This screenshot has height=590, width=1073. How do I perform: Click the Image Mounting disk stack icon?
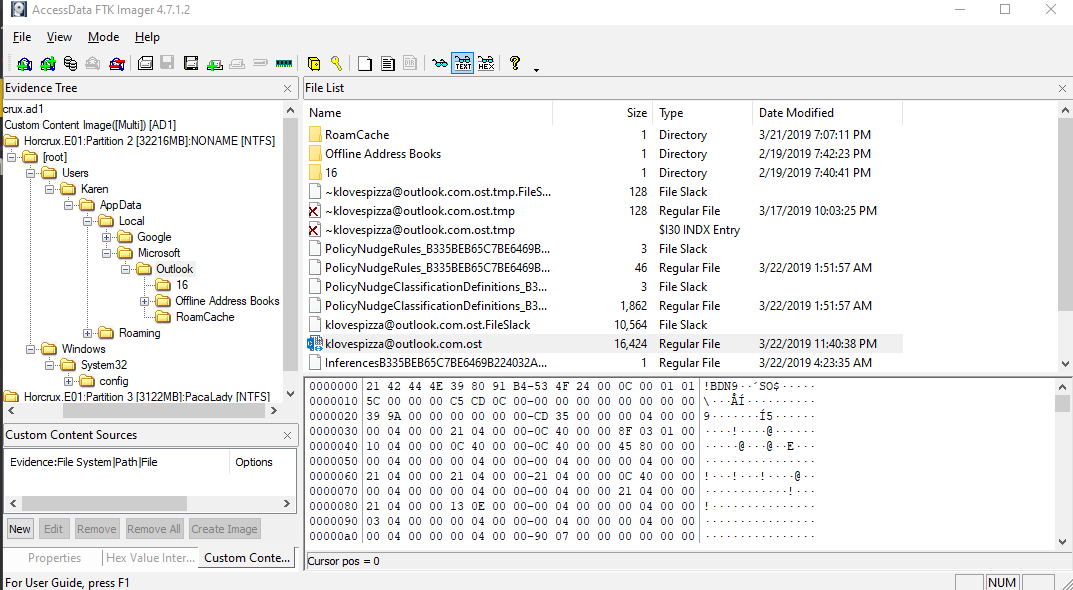[x=70, y=63]
